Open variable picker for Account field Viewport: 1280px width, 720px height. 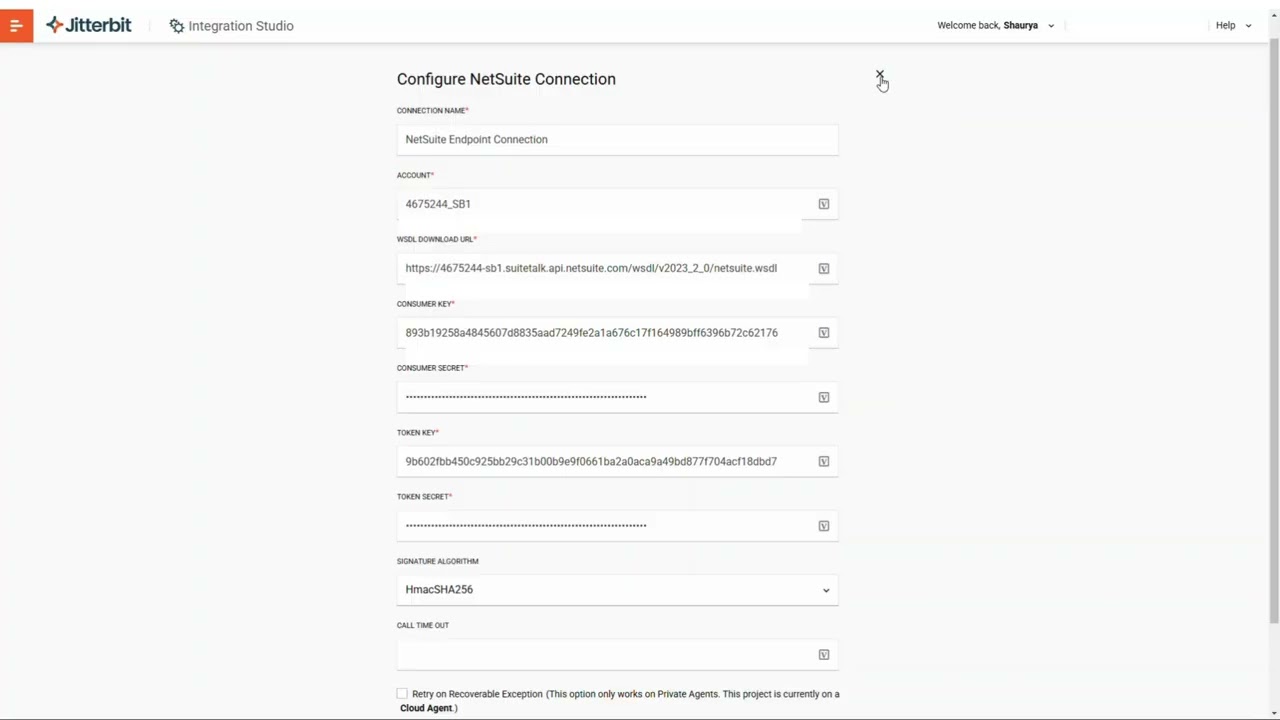824,204
